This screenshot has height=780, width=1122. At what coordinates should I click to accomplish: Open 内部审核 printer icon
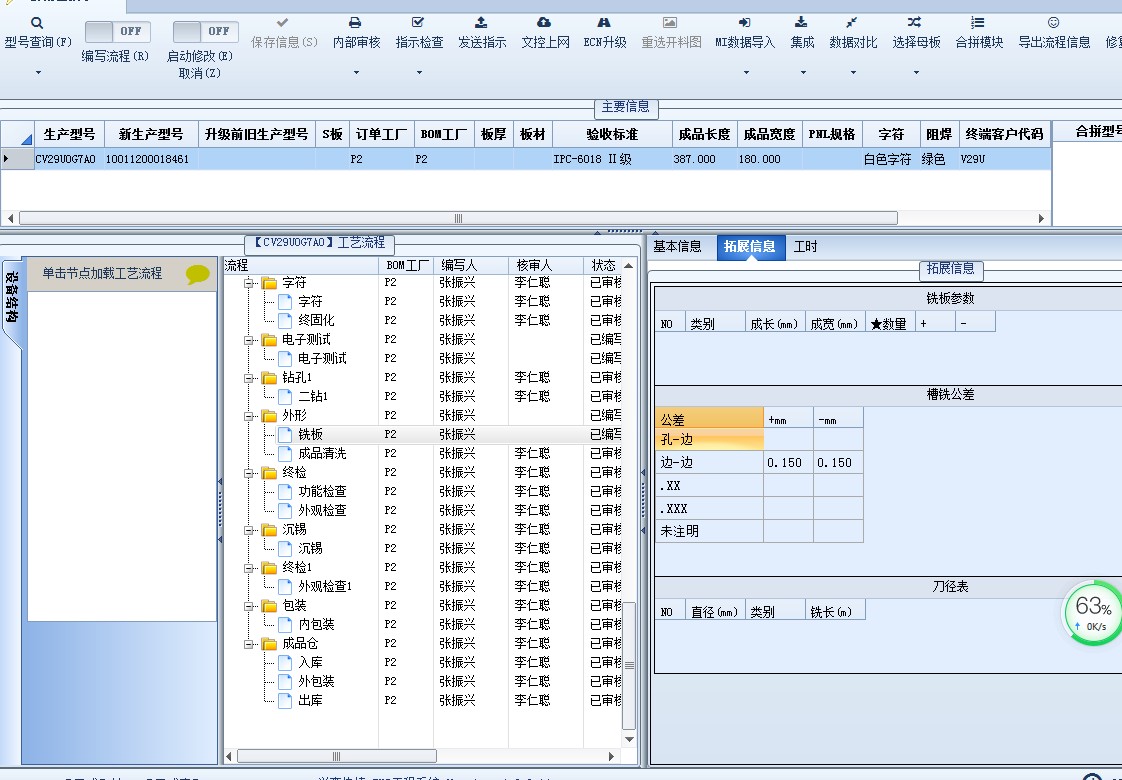pos(355,23)
